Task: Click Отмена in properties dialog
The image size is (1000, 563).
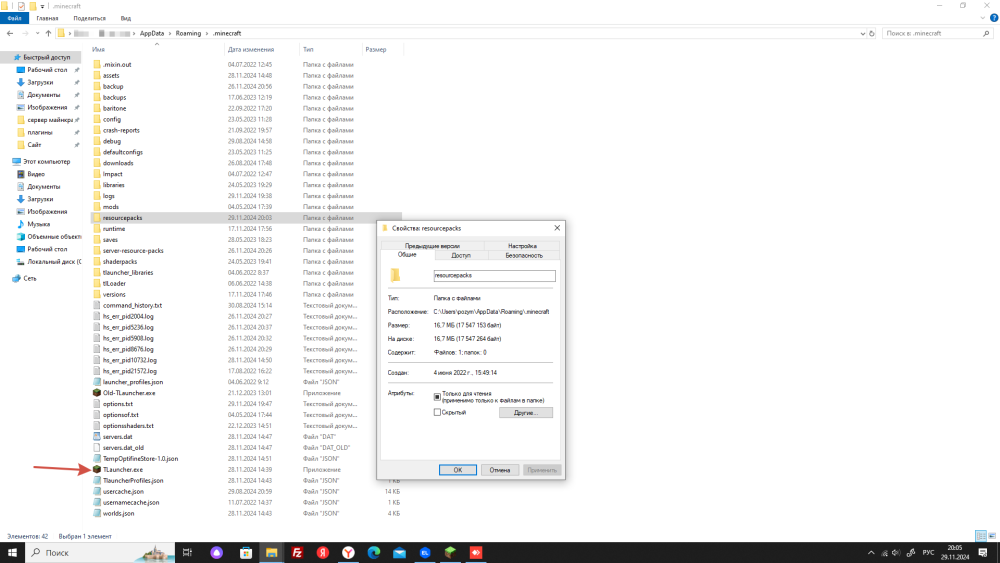Action: pyautogui.click(x=499, y=470)
